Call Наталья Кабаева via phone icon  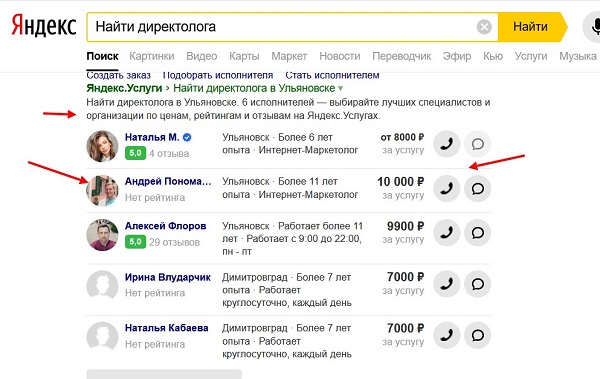point(447,335)
